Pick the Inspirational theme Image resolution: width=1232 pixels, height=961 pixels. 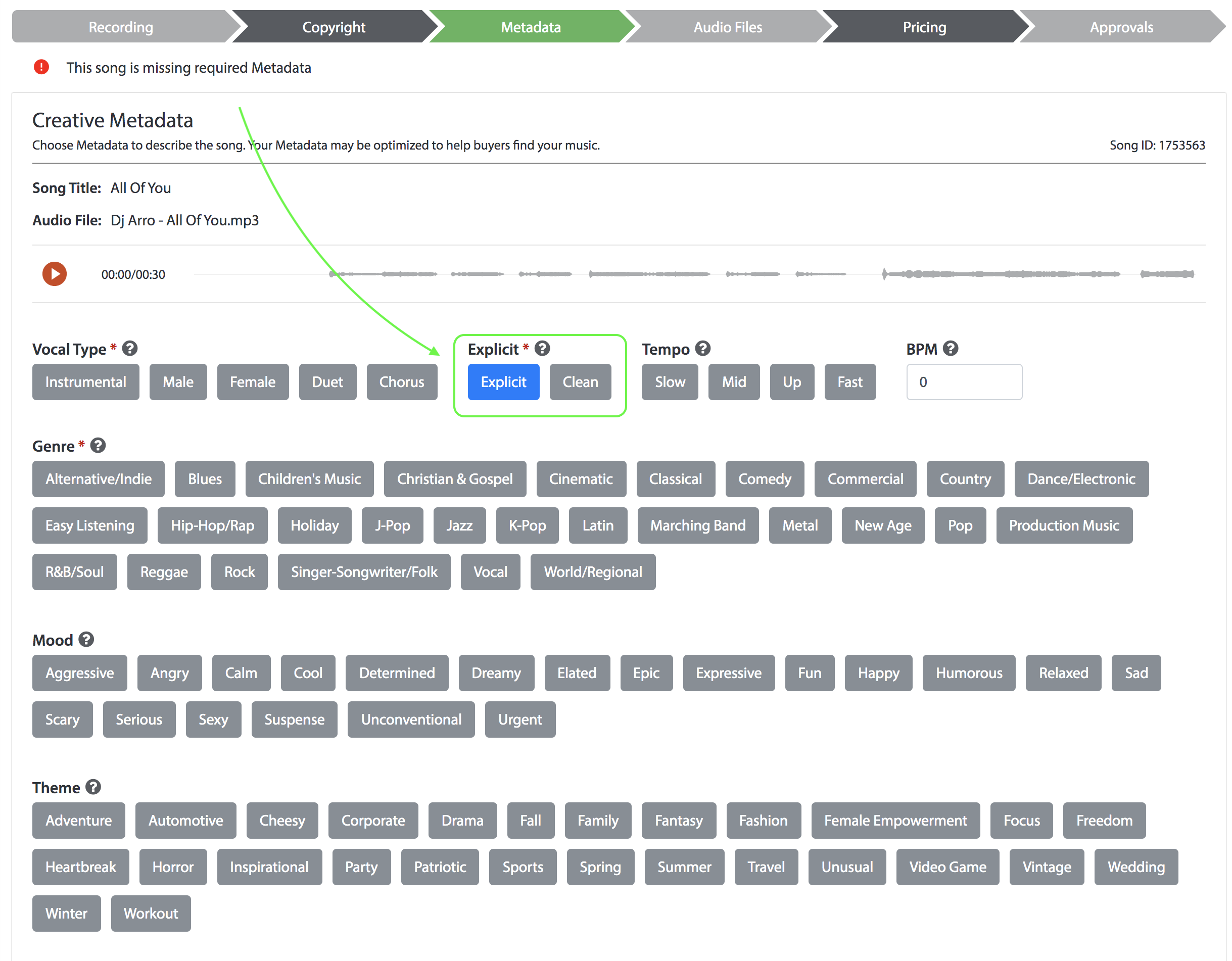coord(269,867)
